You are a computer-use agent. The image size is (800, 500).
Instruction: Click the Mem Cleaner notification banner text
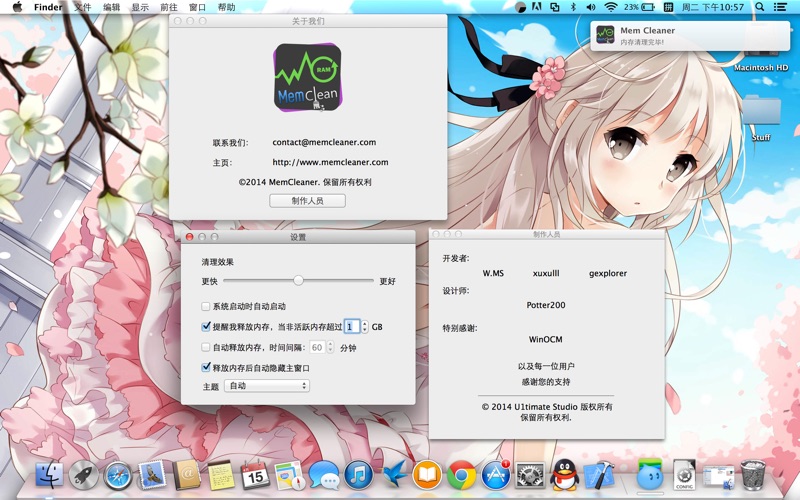tap(647, 36)
